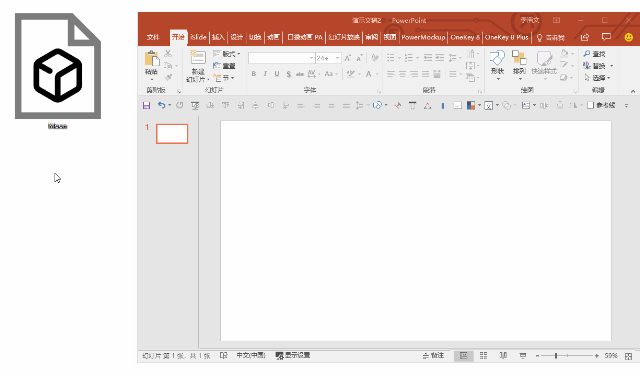Click the New Slide icon
Viewport: 640px width, 375px height.
tap(198, 58)
